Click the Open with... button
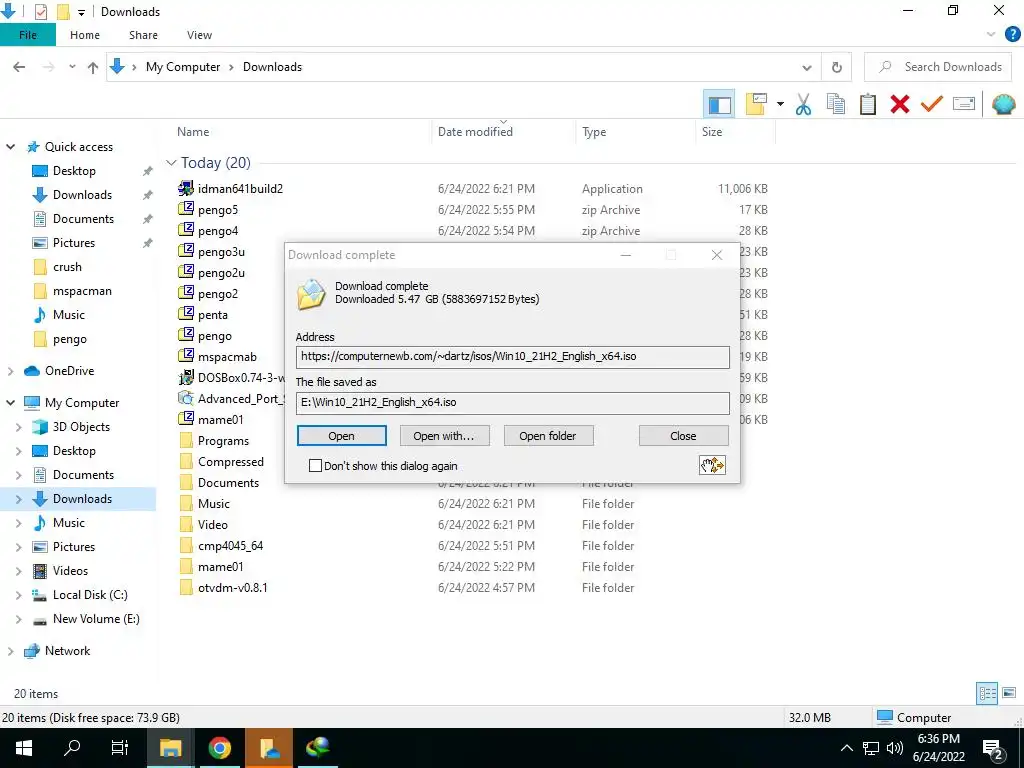 coord(444,436)
